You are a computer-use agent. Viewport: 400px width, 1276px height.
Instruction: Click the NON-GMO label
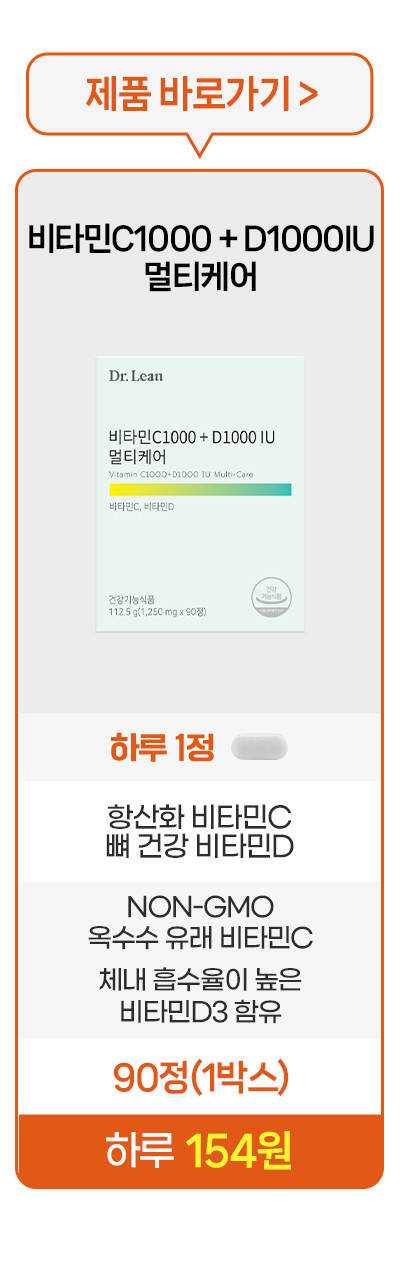pyautogui.click(x=200, y=908)
